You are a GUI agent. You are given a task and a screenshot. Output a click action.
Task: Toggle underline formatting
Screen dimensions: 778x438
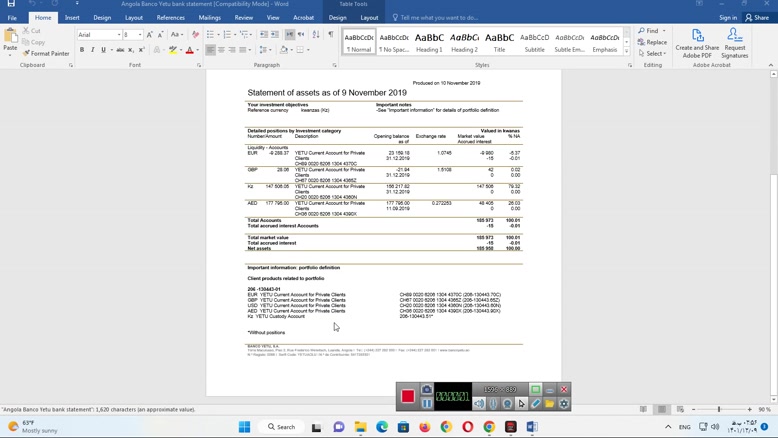(x=103, y=50)
